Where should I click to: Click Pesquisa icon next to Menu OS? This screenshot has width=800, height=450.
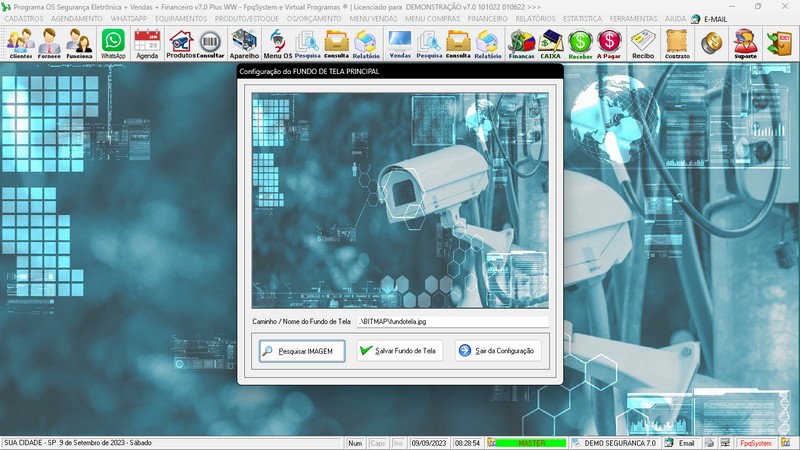(x=308, y=43)
